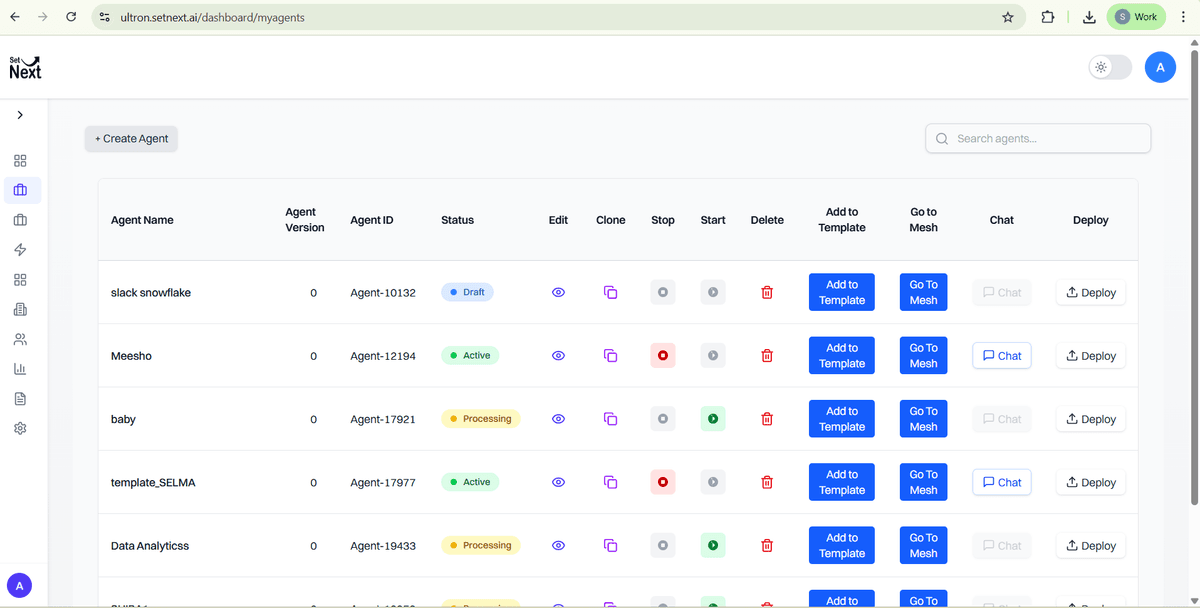Go to Mesh for template_SELMA
Screen dimensions: 1200x608
click(x=924, y=482)
